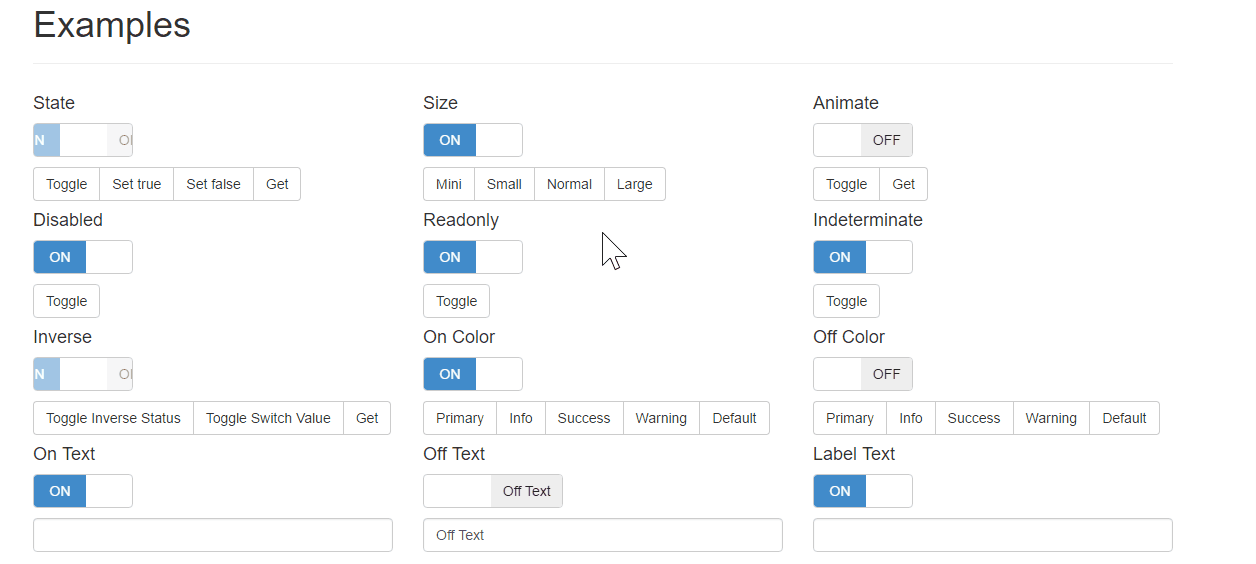Toggle the State switch
The image size is (1256, 564).
coord(83,140)
